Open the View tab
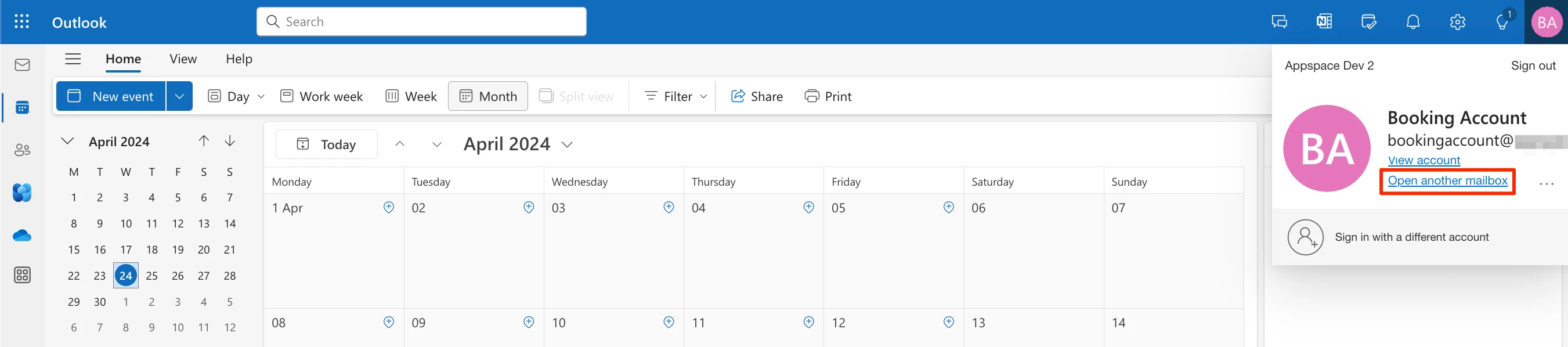Image resolution: width=1568 pixels, height=347 pixels. 183,59
